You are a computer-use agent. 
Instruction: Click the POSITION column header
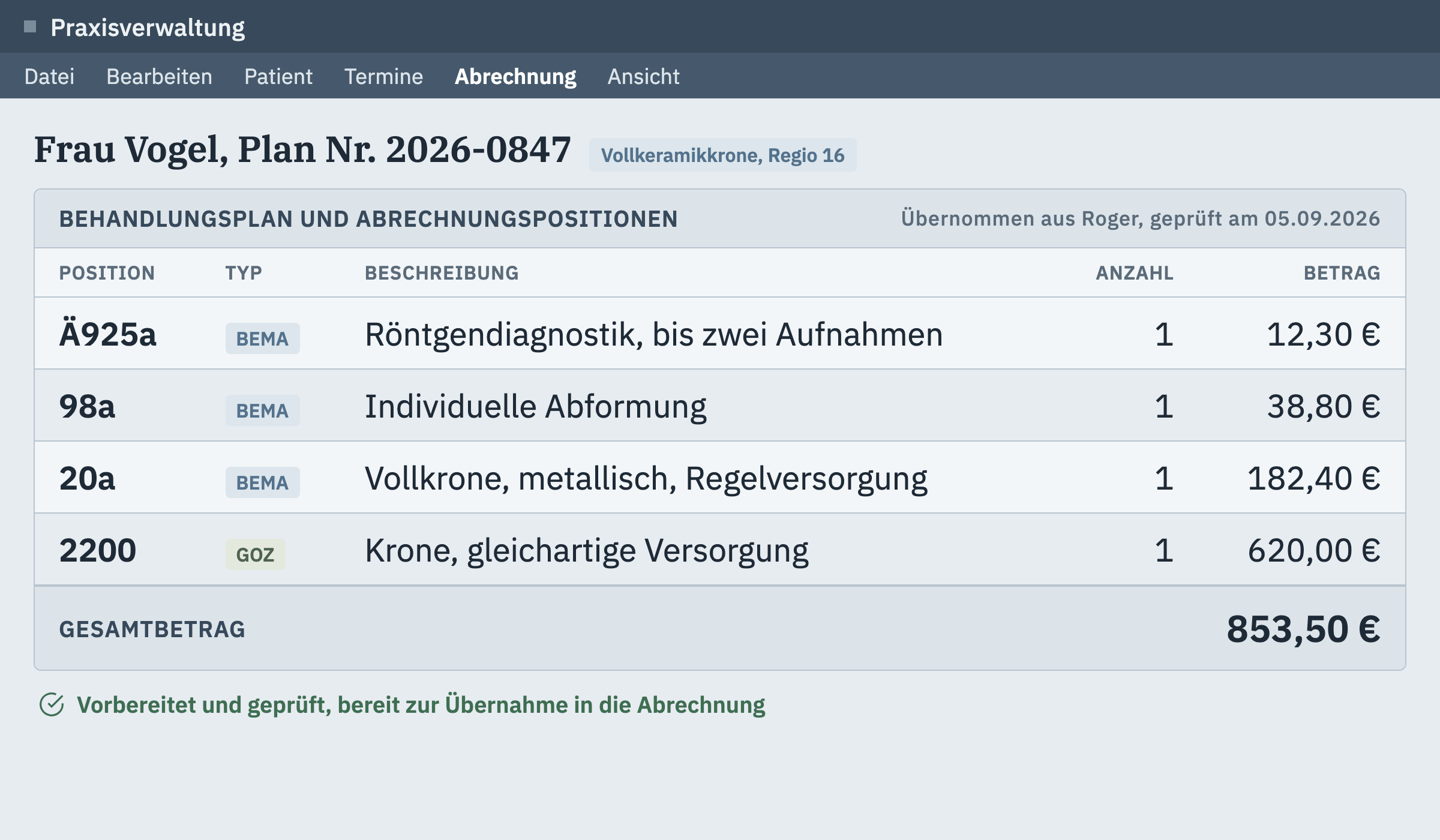pos(107,273)
